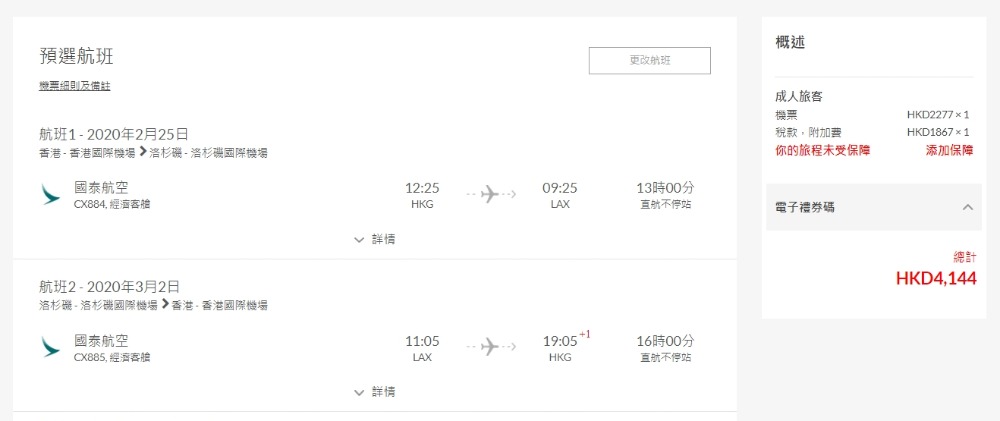
Task: Click the airplane icon between 12:25 and 09:25
Action: 490,194
